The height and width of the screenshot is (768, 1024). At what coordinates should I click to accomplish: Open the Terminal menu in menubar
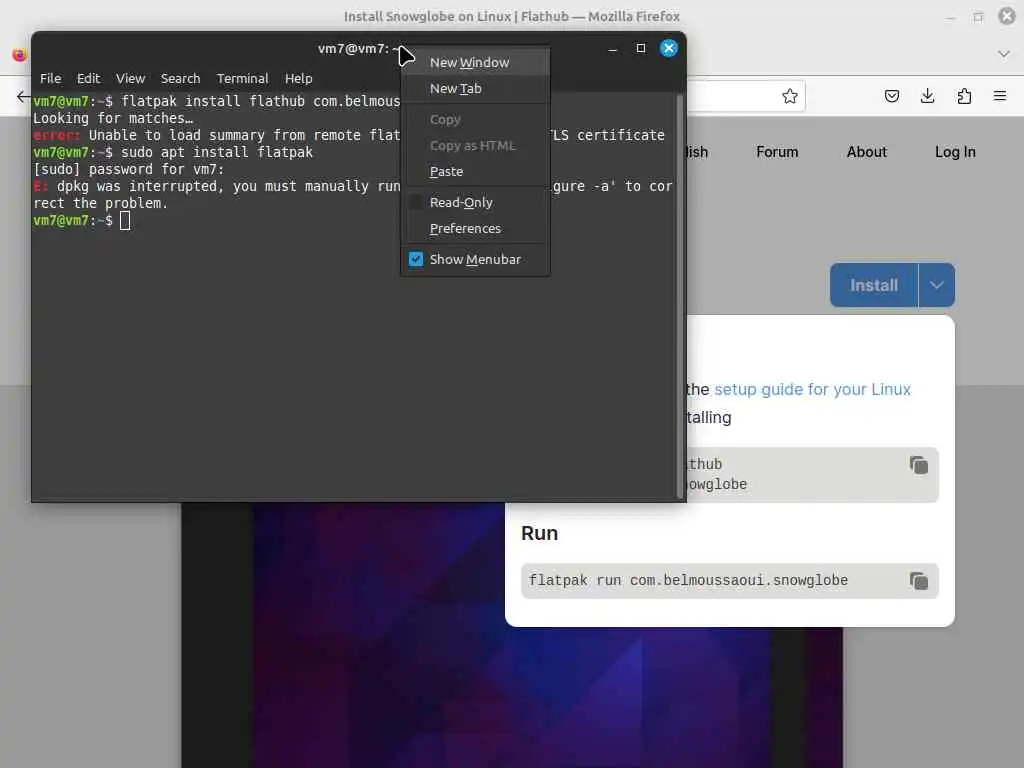pos(242,78)
